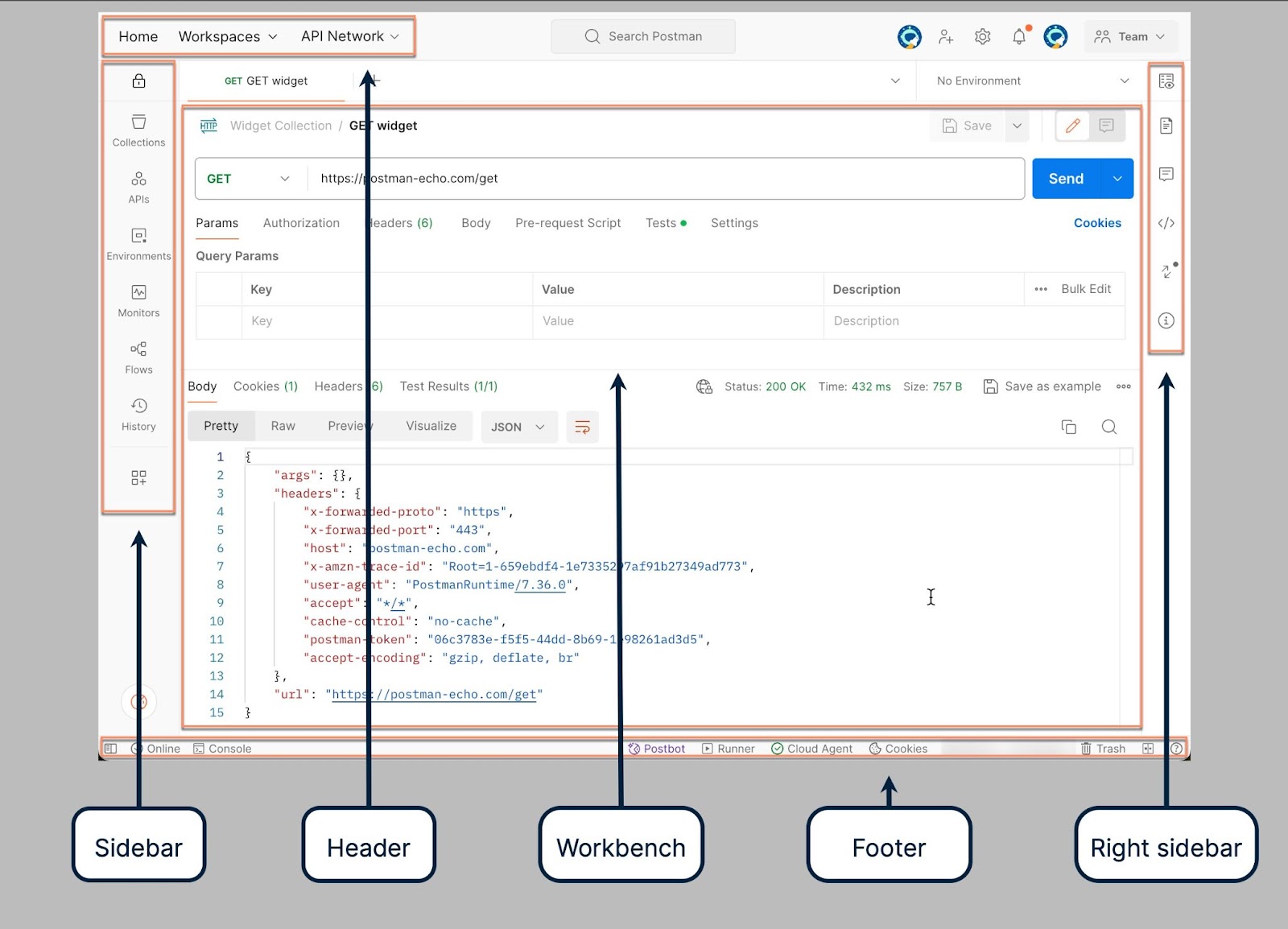Select the Visualize response view

pos(431,426)
